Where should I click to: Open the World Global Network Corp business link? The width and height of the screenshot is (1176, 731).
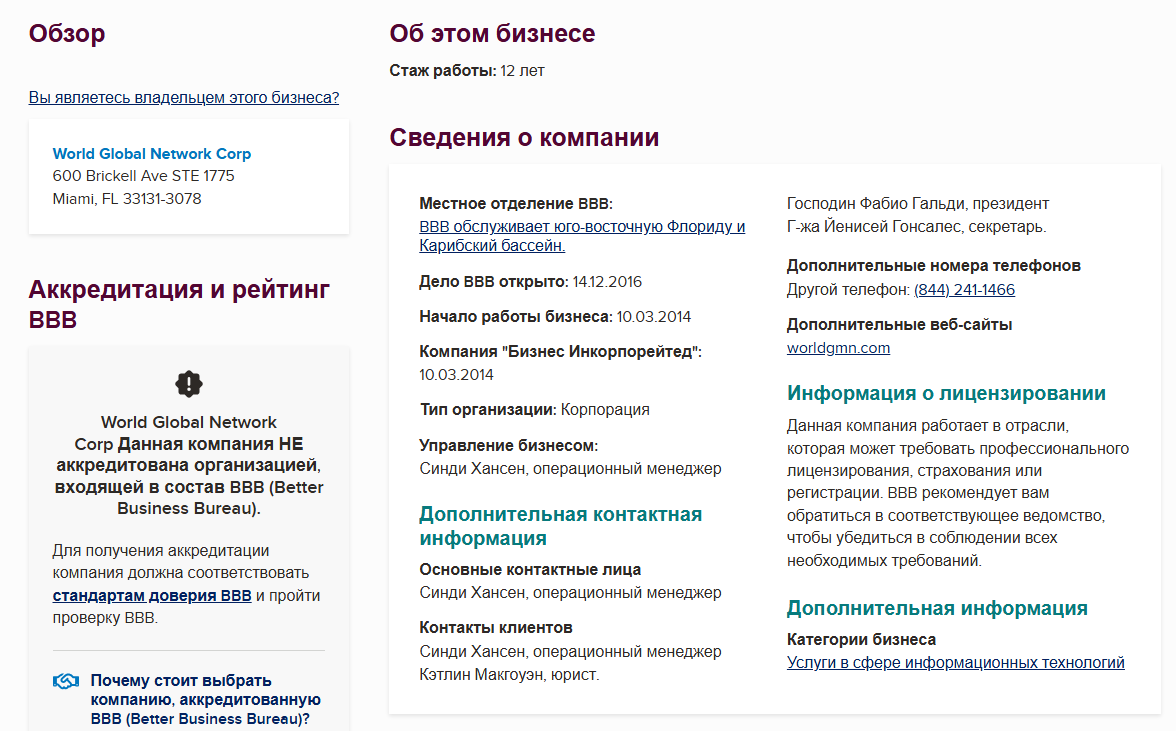[152, 154]
